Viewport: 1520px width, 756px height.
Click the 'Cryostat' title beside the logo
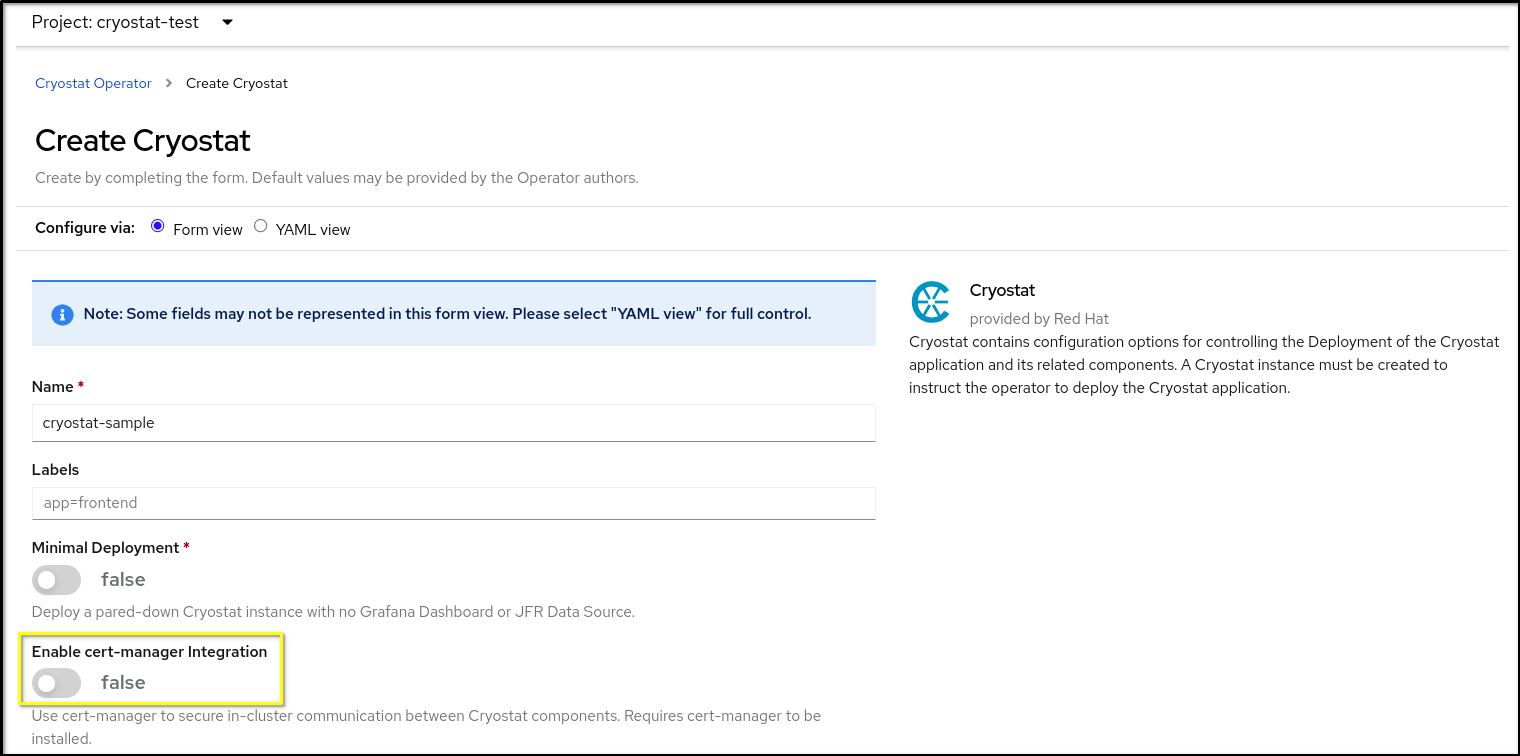(1002, 290)
